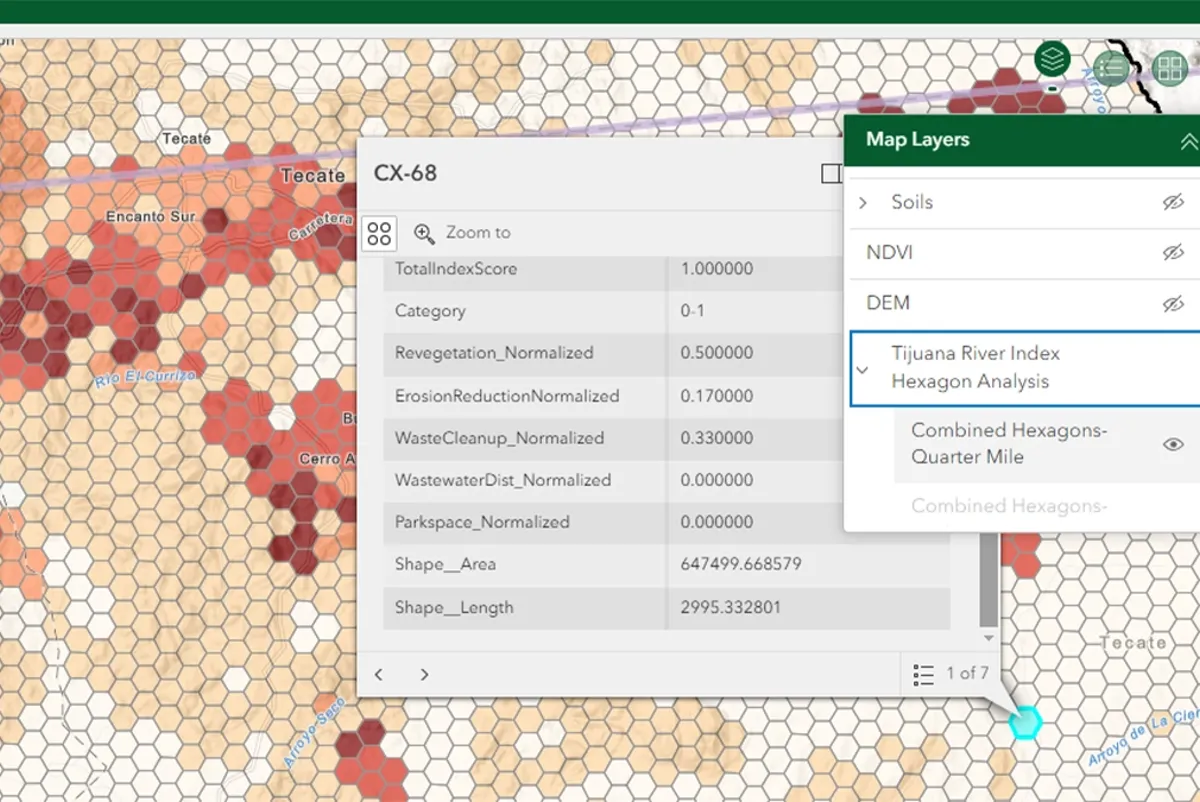Select the Zoom to magnifier icon

coord(424,233)
